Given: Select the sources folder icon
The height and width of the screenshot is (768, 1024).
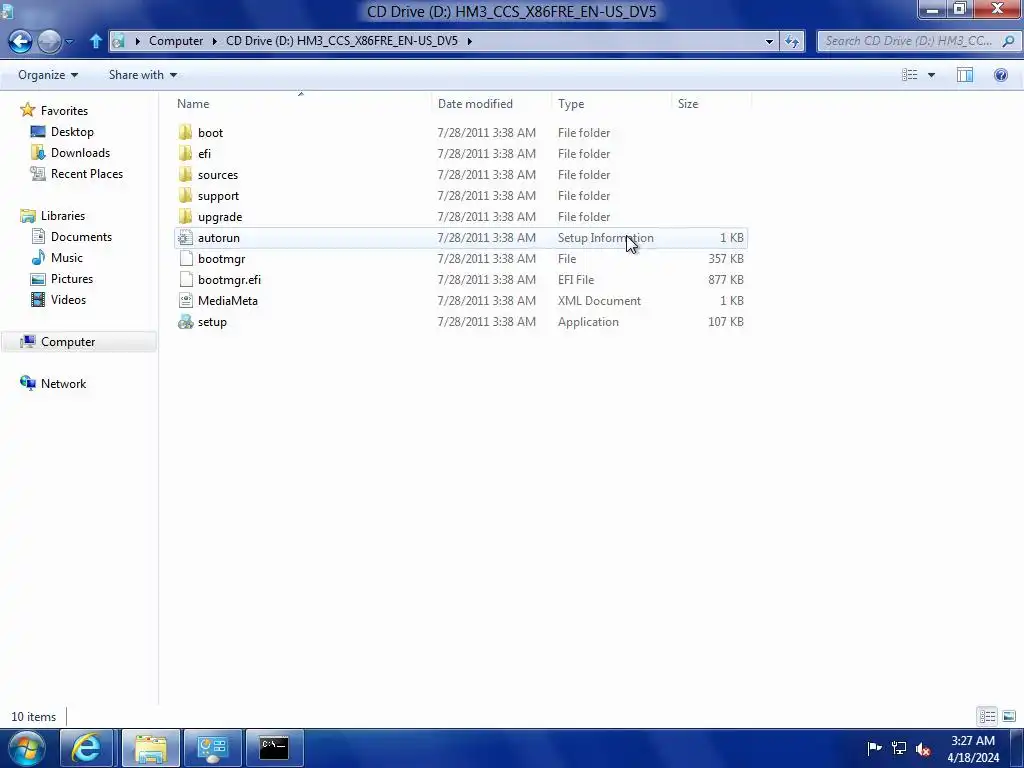Looking at the screenshot, I should click(185, 174).
